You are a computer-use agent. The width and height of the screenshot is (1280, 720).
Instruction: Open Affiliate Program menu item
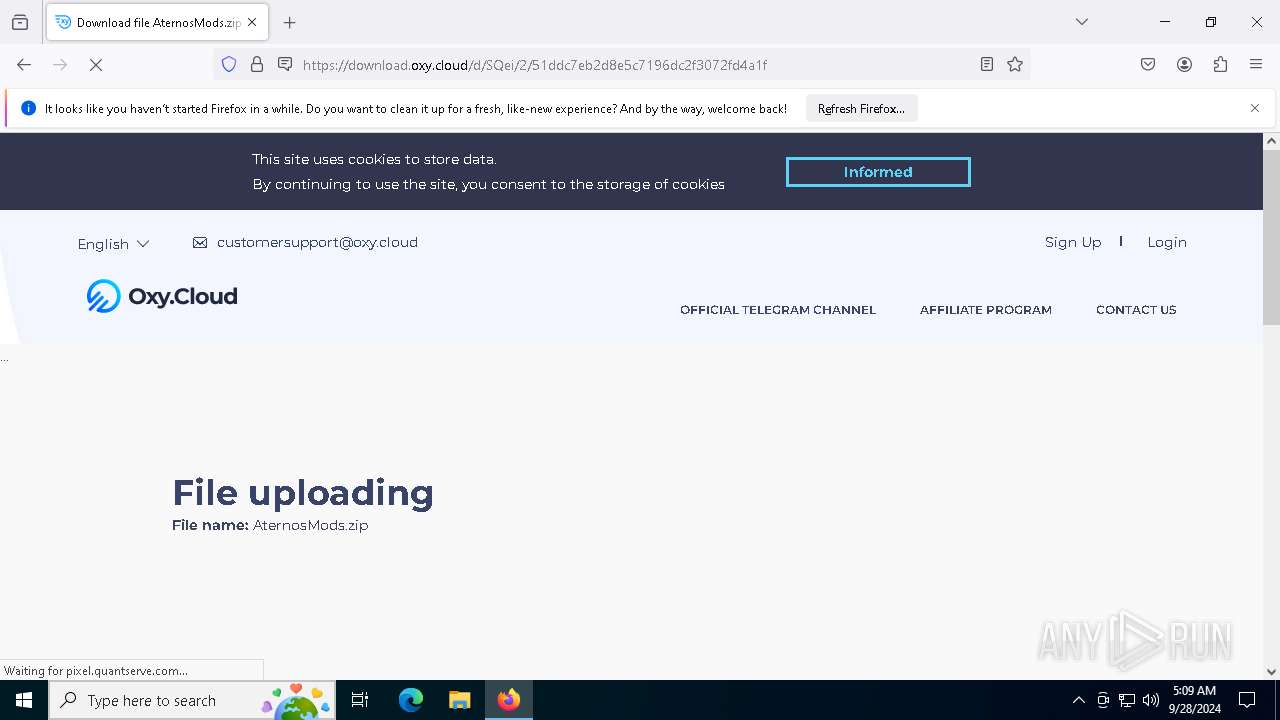point(986,310)
